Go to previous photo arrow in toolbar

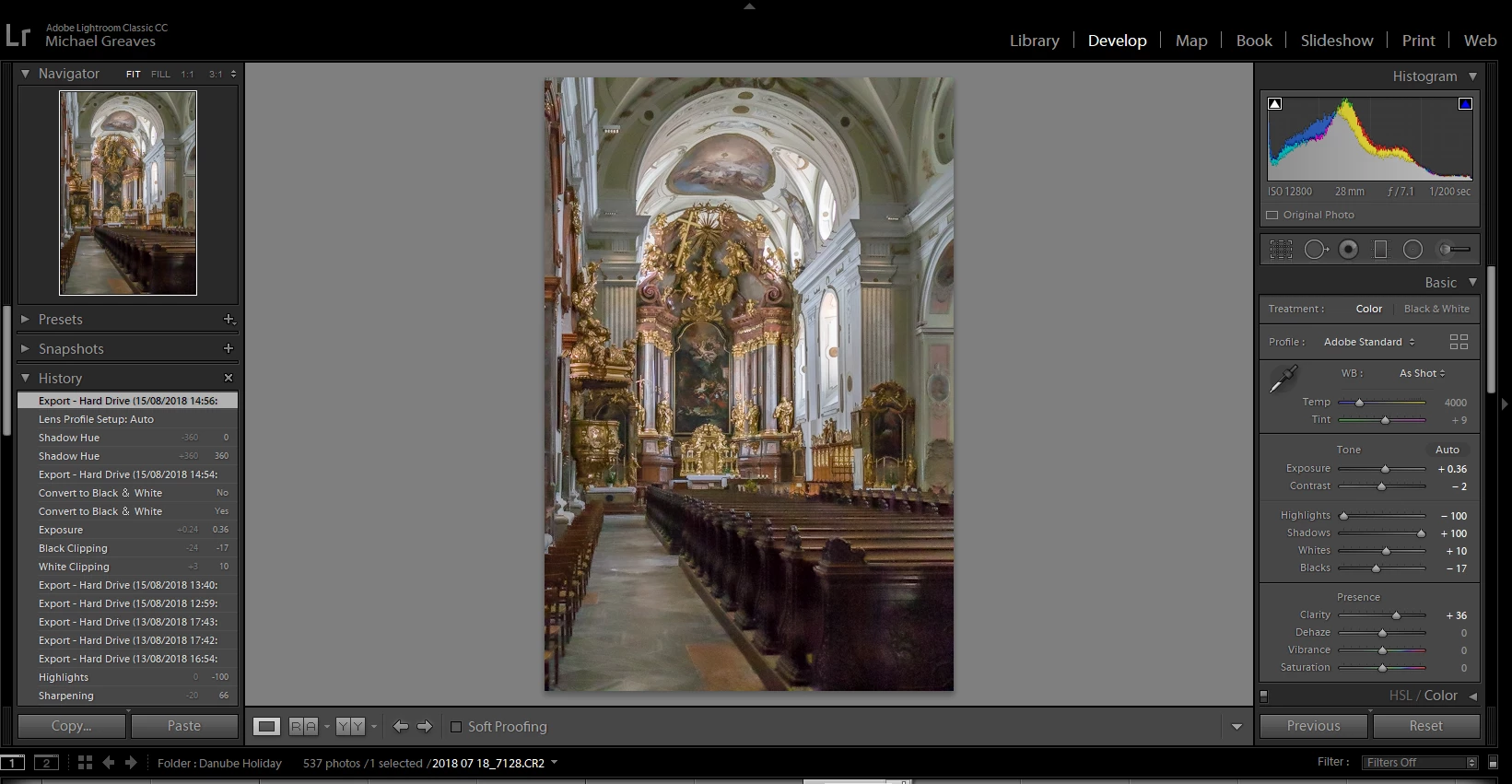[400, 726]
